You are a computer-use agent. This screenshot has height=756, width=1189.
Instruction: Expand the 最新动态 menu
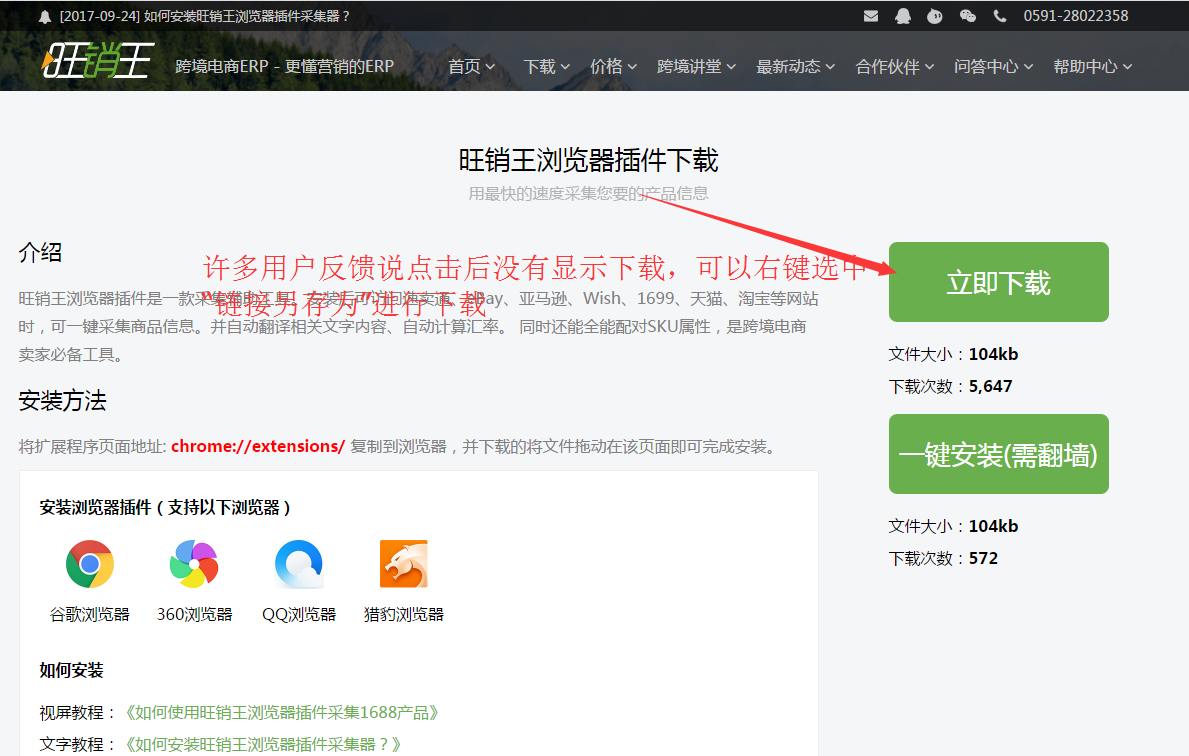click(x=795, y=67)
